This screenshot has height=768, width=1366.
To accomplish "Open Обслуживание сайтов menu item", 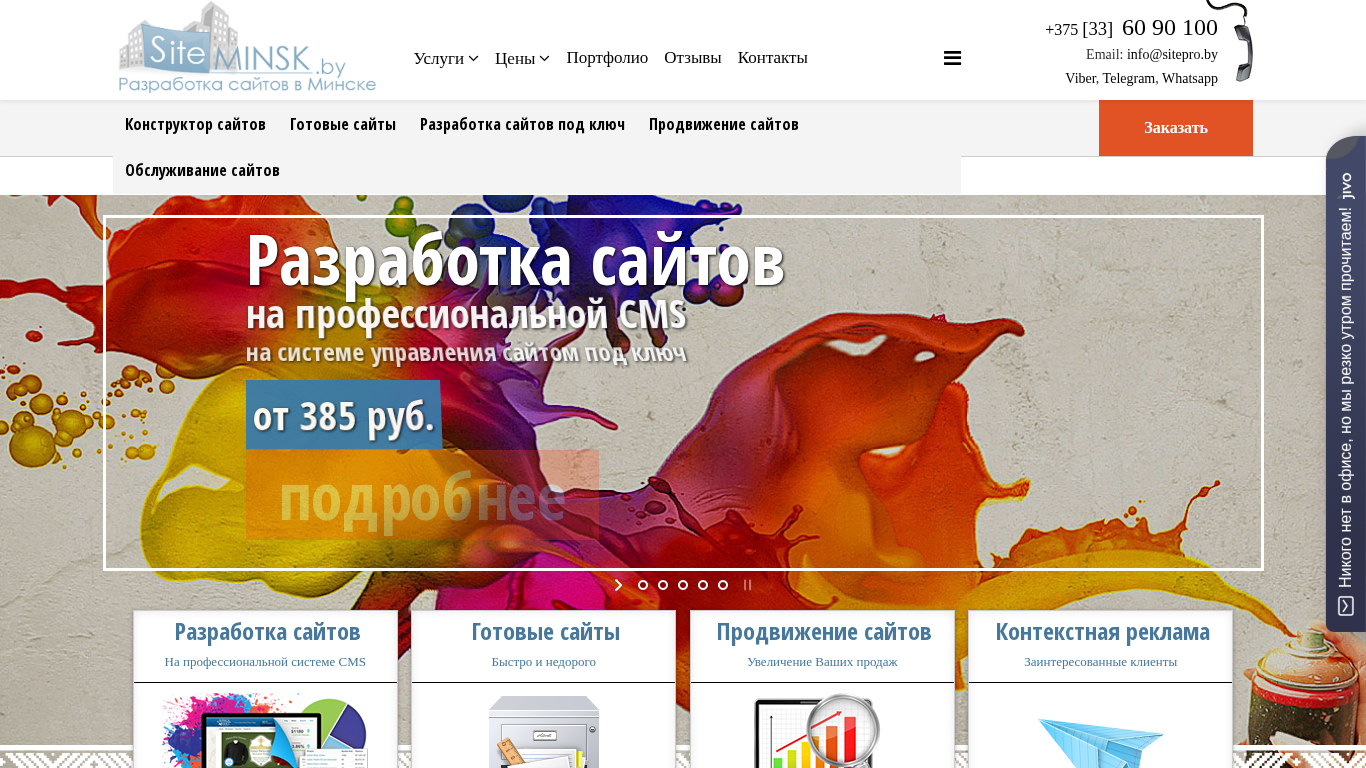I will pos(202,170).
